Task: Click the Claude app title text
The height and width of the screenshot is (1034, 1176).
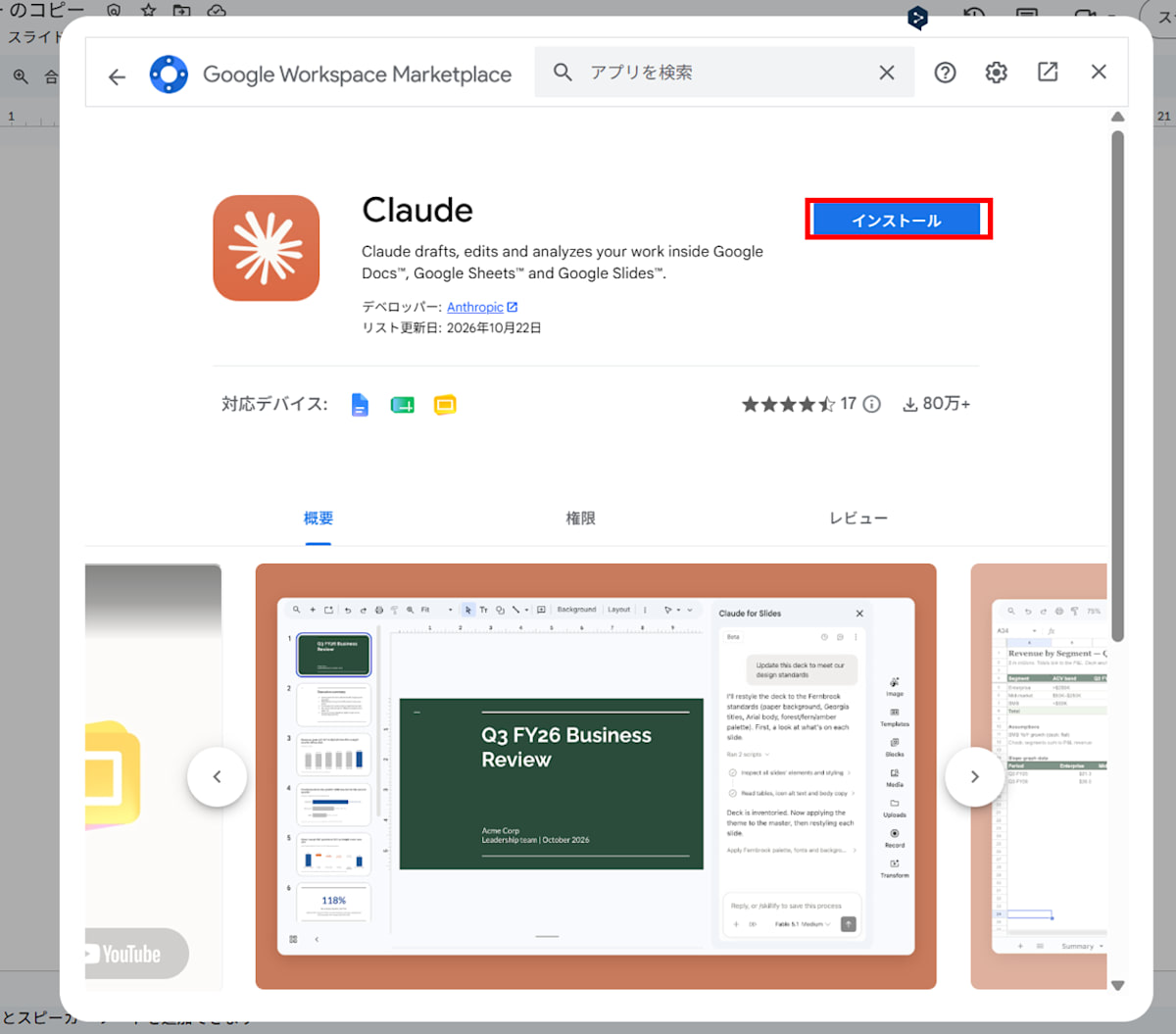Action: coord(417,210)
